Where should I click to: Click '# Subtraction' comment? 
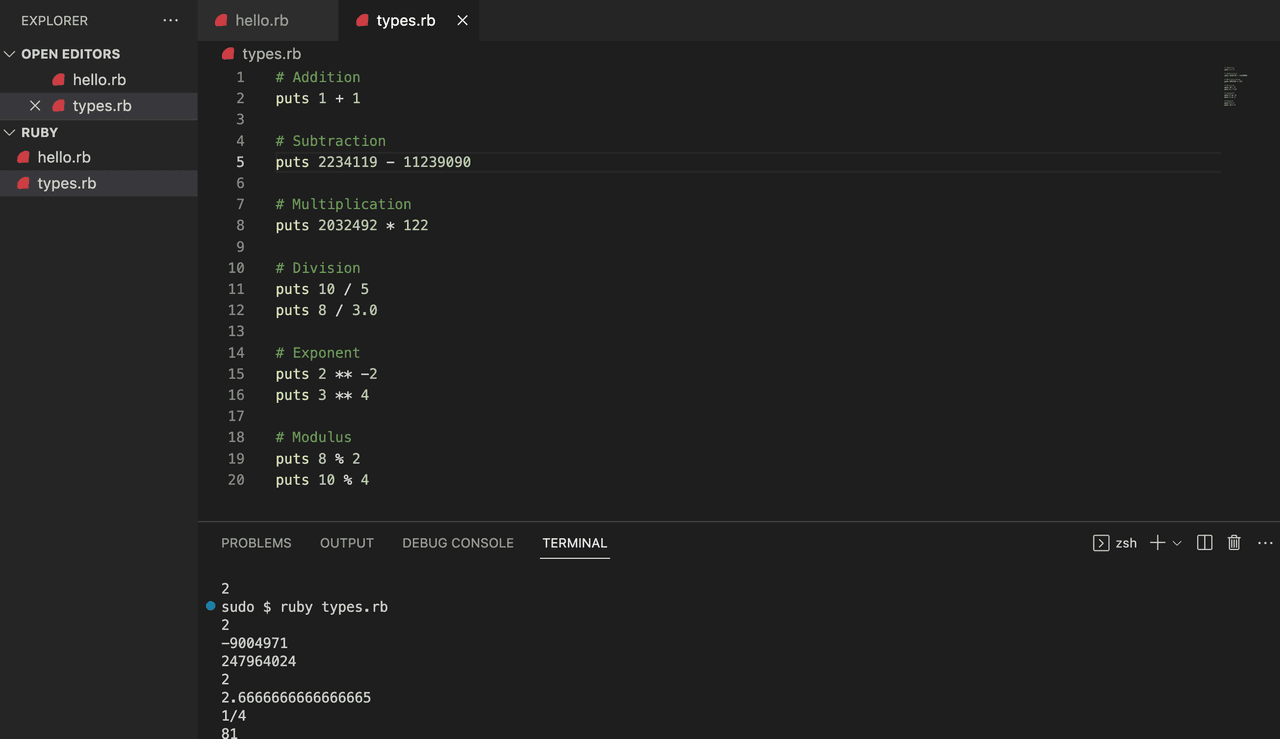point(331,141)
